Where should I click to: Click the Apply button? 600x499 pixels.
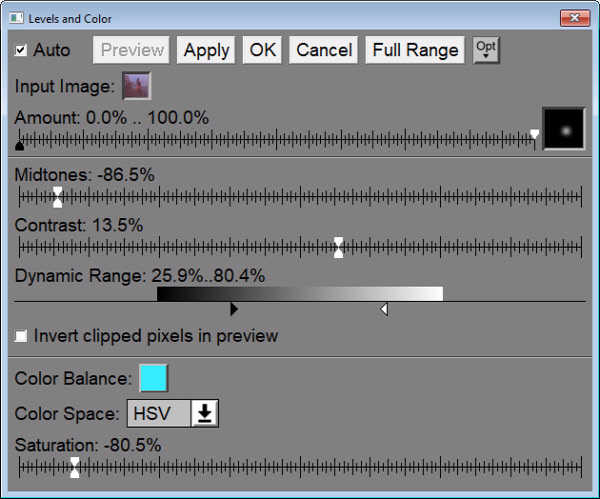[x=206, y=50]
